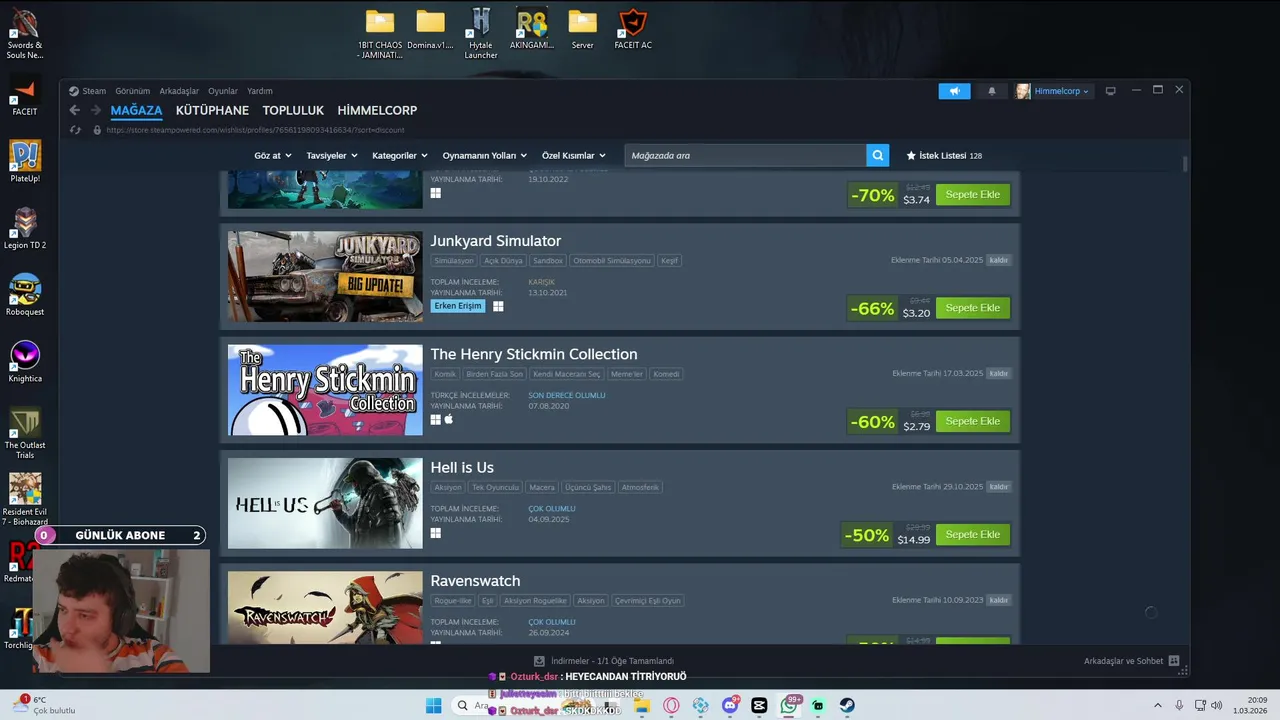This screenshot has height=720, width=1280.
Task: Open the Knightica desktop shortcut
Action: pyautogui.click(x=25, y=363)
